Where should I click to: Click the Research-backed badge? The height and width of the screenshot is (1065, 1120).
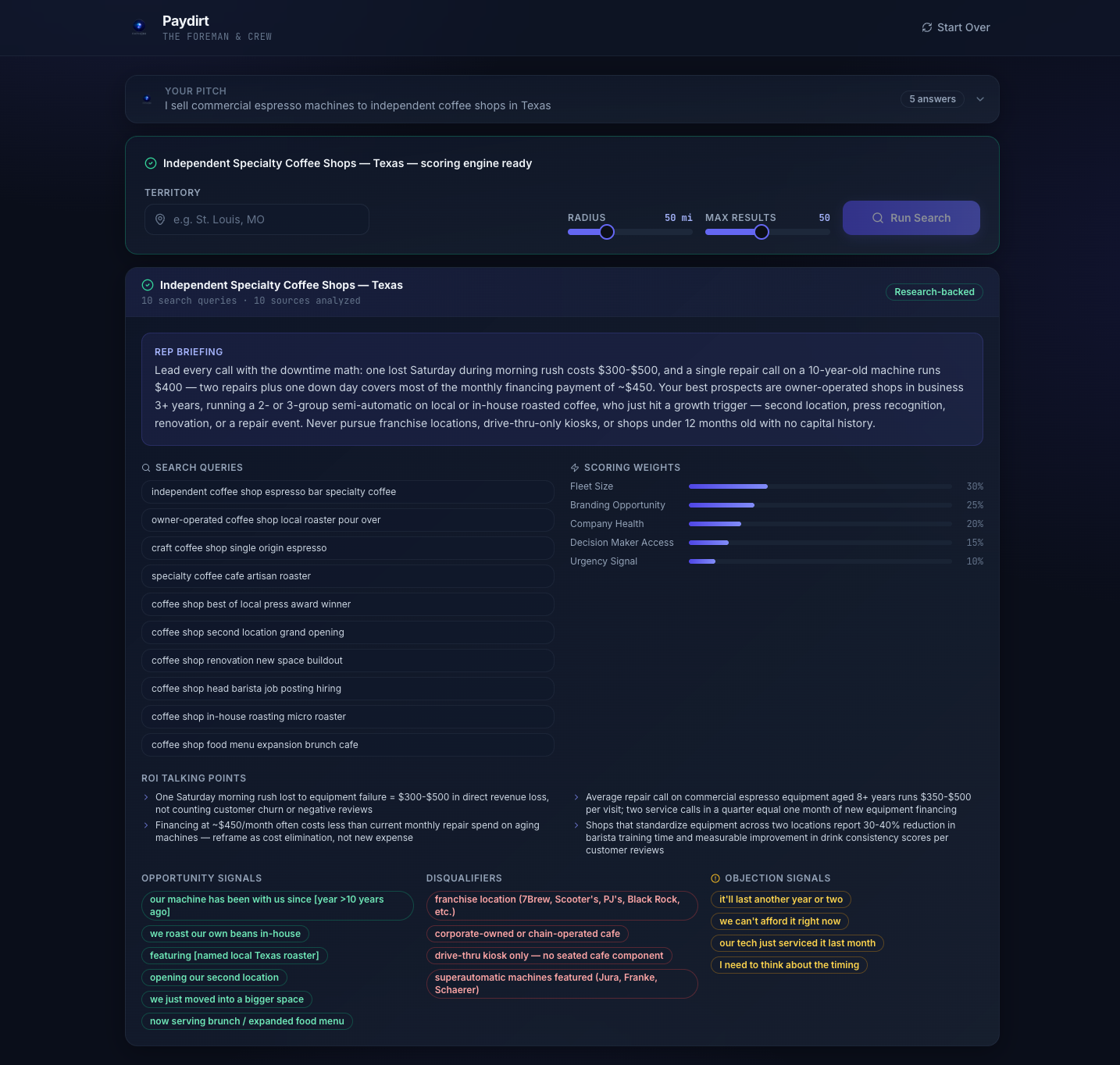[934, 292]
